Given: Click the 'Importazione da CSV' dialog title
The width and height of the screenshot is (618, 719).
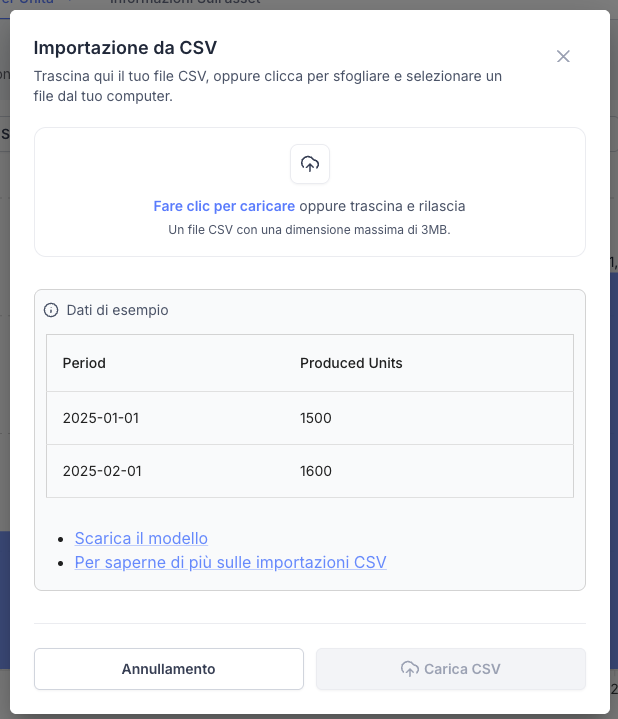Looking at the screenshot, I should pos(125,47).
